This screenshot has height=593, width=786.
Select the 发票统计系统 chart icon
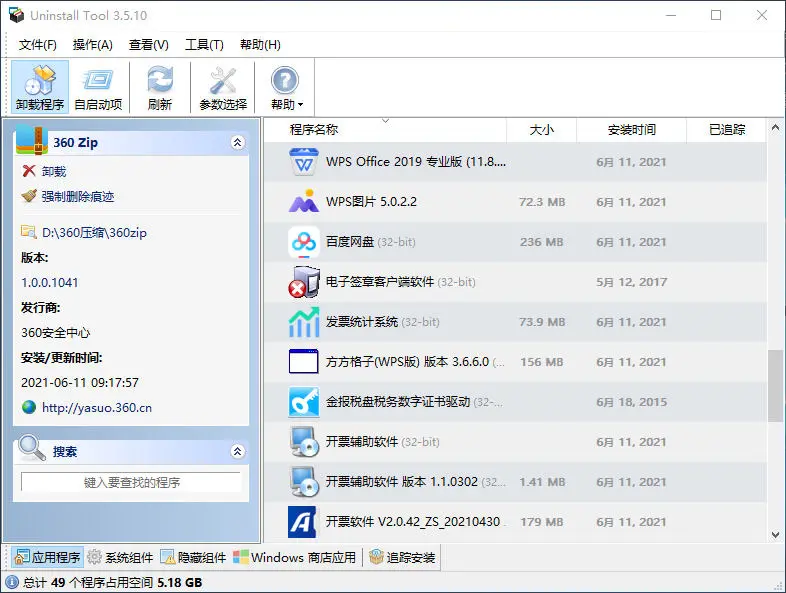(304, 322)
